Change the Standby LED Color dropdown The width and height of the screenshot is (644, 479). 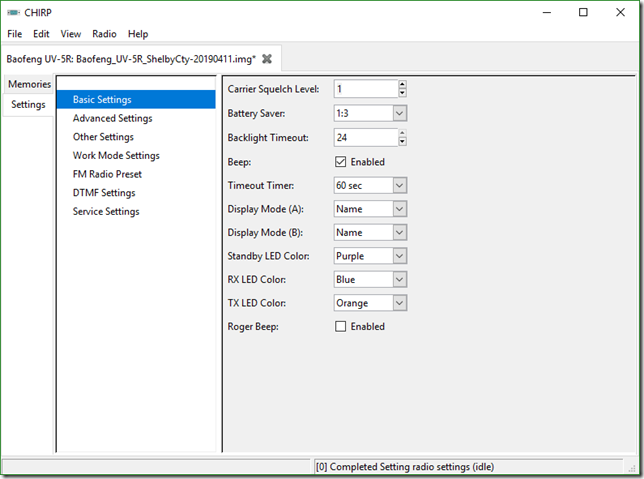(x=399, y=256)
